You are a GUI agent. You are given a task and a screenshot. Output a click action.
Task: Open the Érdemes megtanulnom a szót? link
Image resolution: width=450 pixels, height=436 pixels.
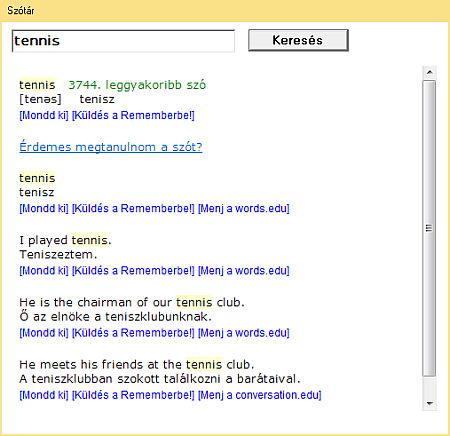click(111, 147)
